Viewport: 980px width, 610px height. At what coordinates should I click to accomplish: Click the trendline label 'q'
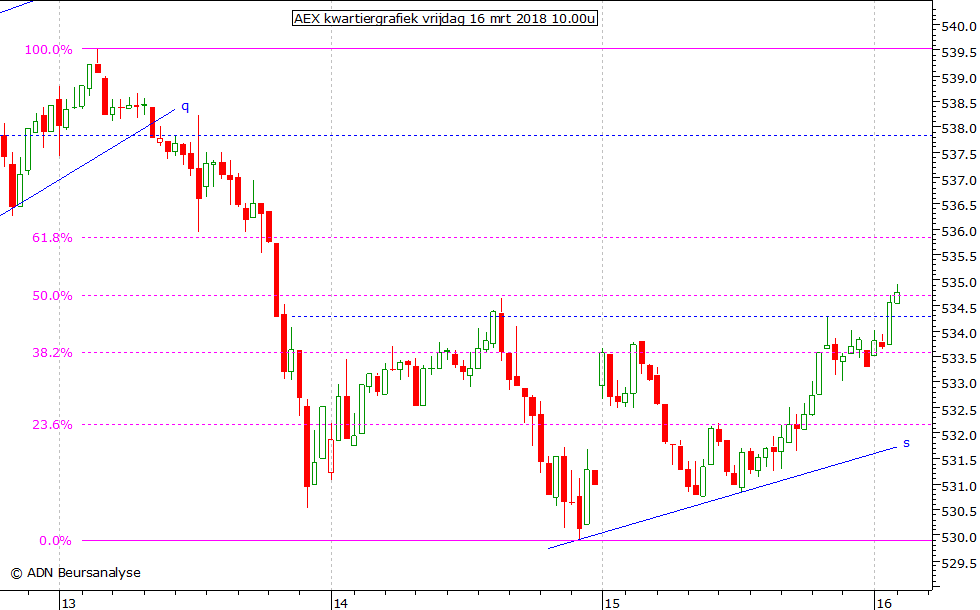point(185,106)
